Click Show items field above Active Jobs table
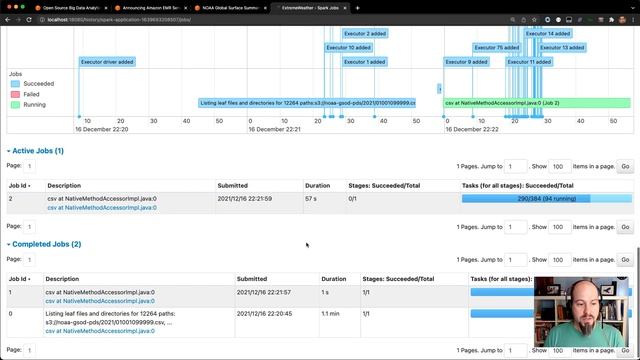Viewport: 640px width, 360px height. point(559,167)
